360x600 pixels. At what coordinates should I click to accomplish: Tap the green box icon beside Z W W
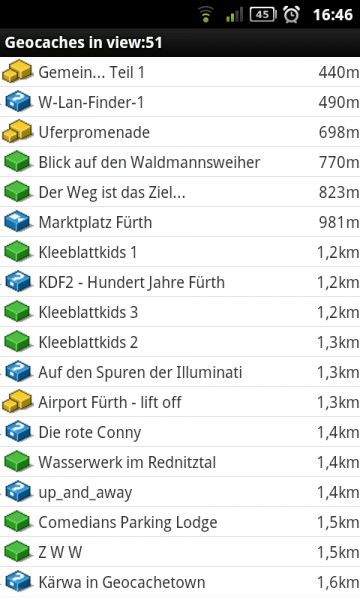(x=17, y=552)
